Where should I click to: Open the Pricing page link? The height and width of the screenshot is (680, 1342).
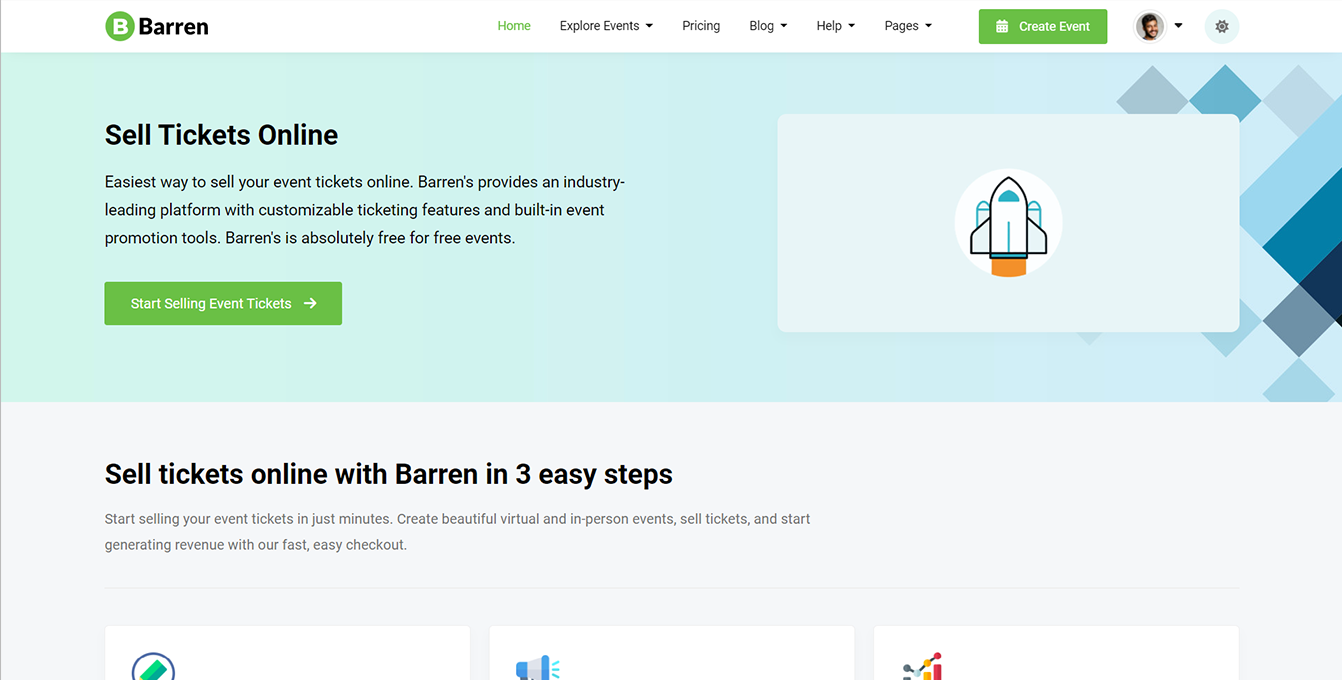(x=701, y=26)
